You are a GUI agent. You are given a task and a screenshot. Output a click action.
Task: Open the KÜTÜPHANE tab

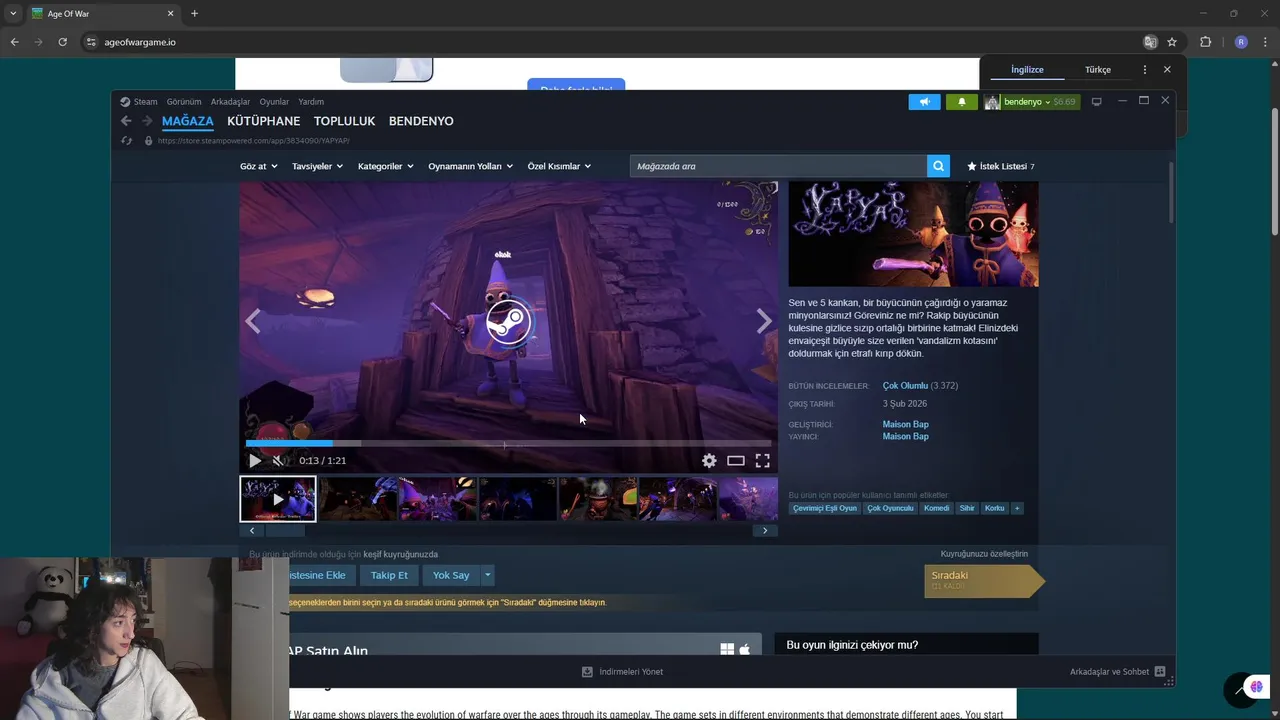point(263,121)
